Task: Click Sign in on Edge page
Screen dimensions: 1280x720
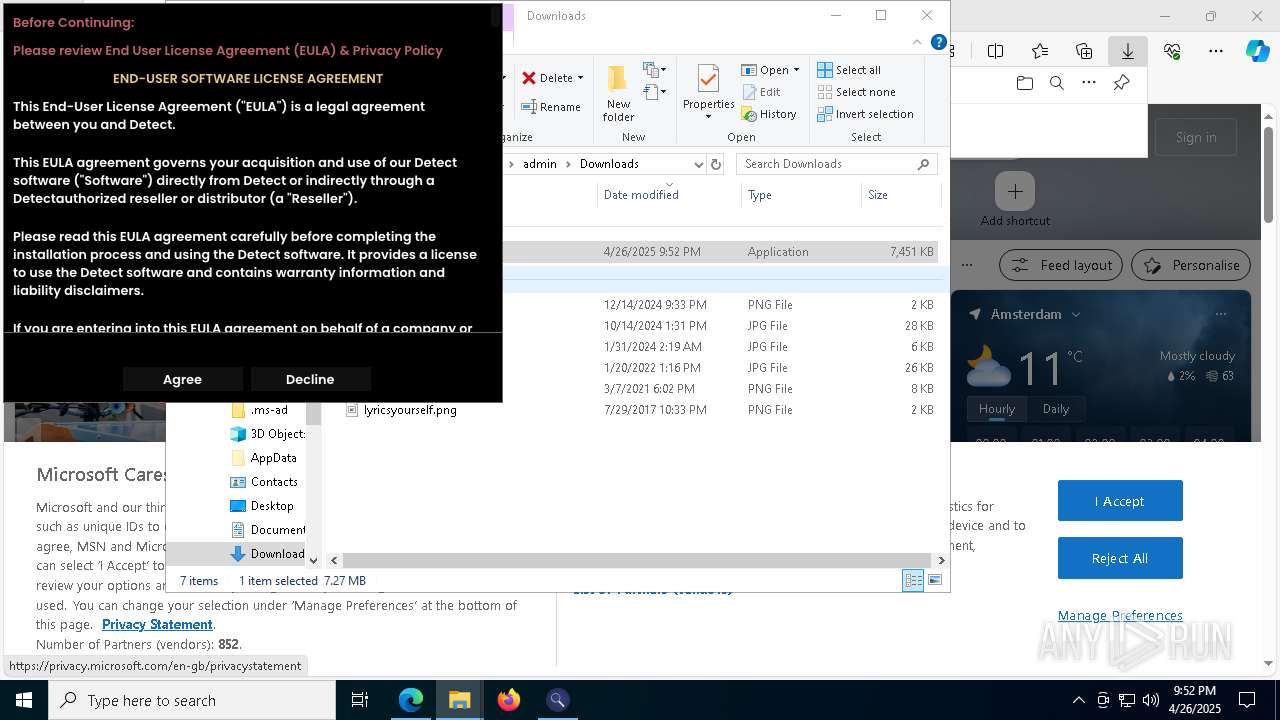Action: 1196,138
